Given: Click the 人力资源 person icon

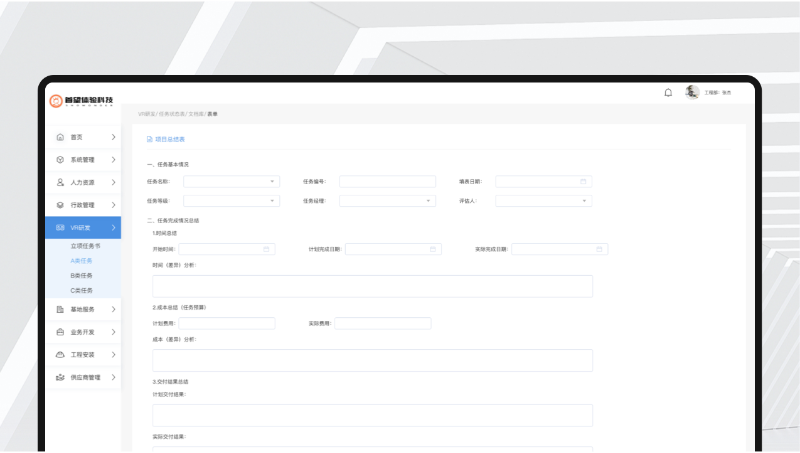Looking at the screenshot, I should point(60,182).
